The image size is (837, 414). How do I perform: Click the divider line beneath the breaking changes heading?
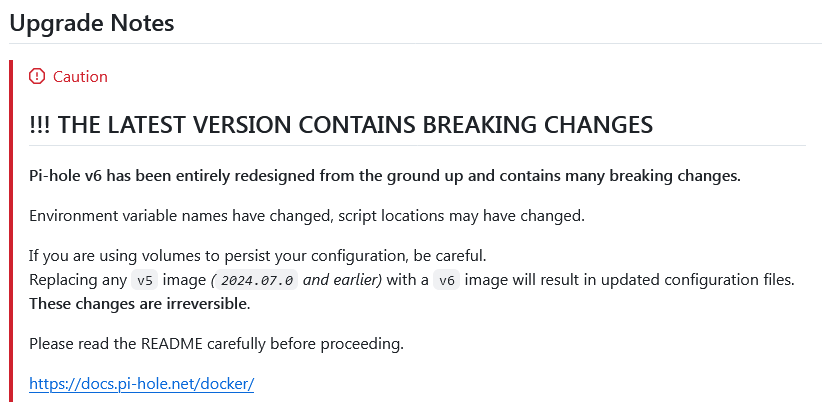(x=417, y=145)
